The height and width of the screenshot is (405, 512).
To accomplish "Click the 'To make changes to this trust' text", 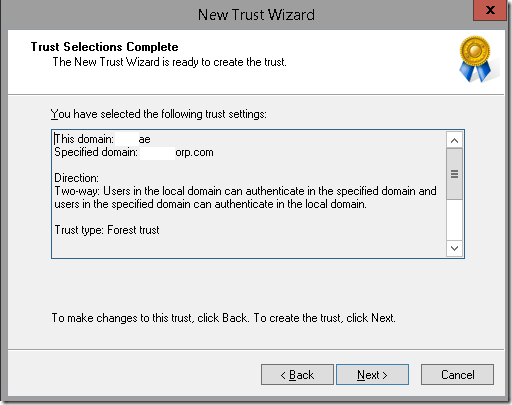I will click(223, 318).
